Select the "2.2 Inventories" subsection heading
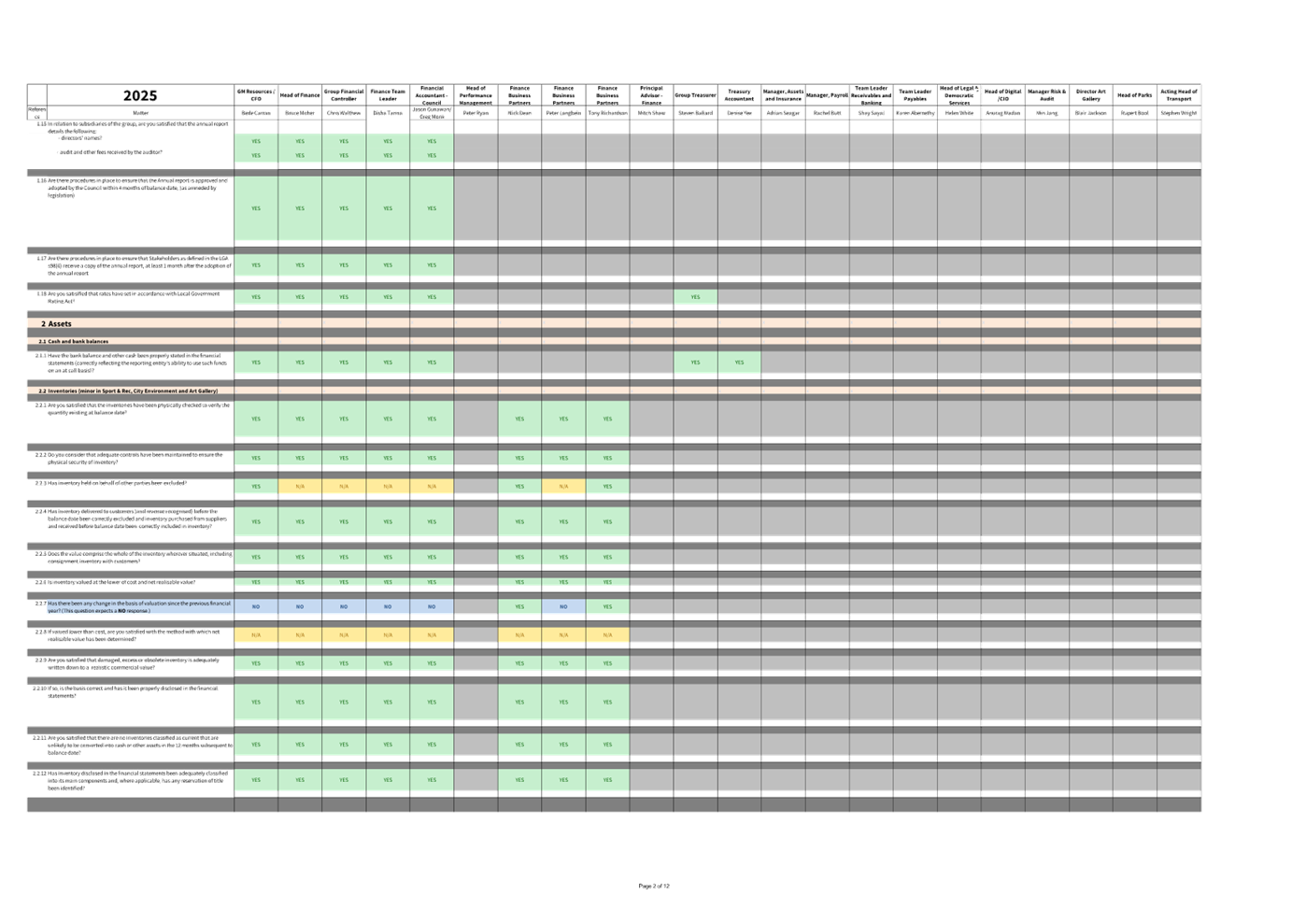 128,391
